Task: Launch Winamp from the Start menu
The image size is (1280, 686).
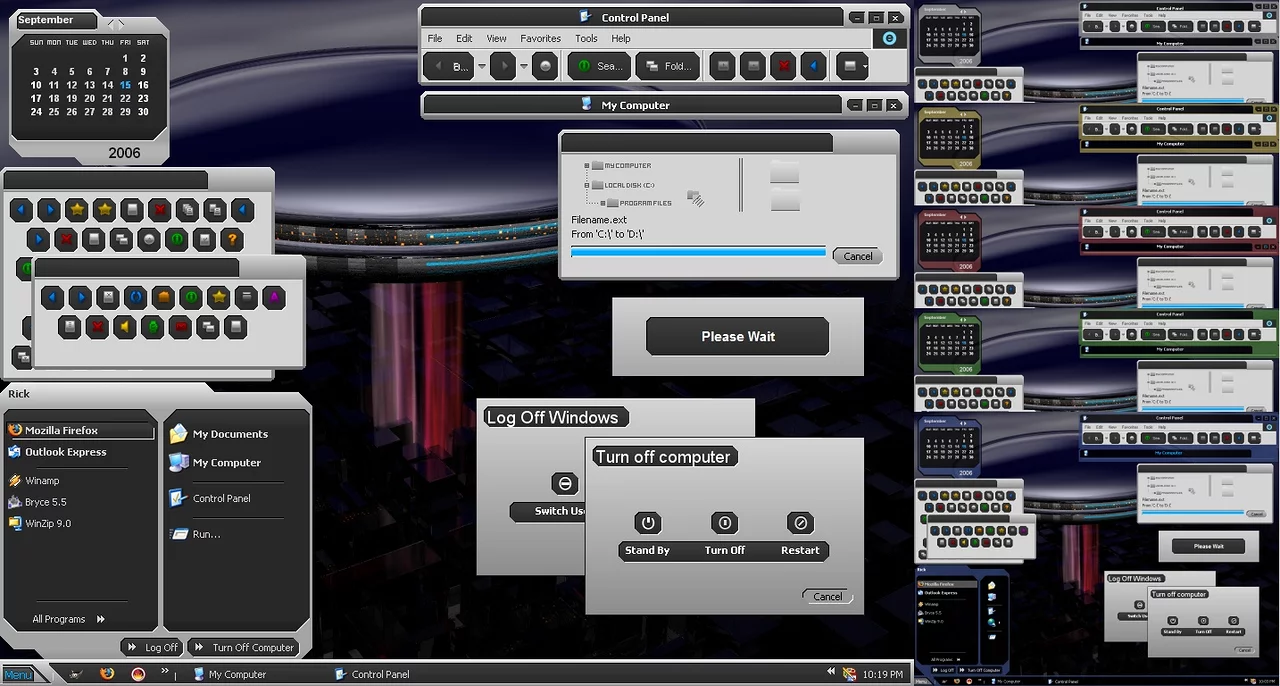Action: [42, 481]
